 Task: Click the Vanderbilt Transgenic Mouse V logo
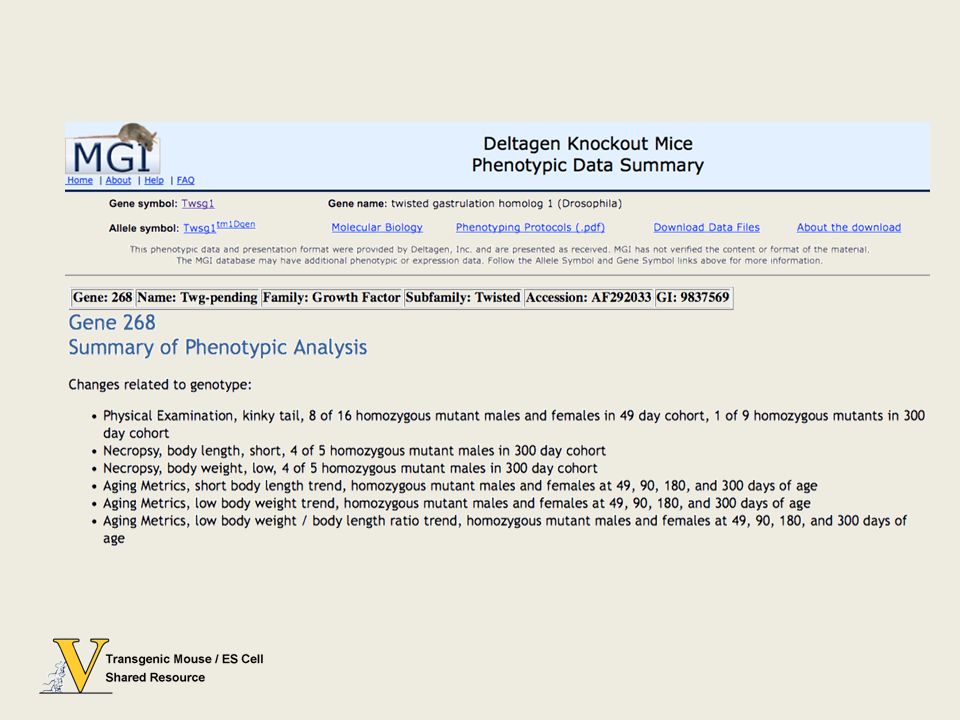(x=75, y=666)
